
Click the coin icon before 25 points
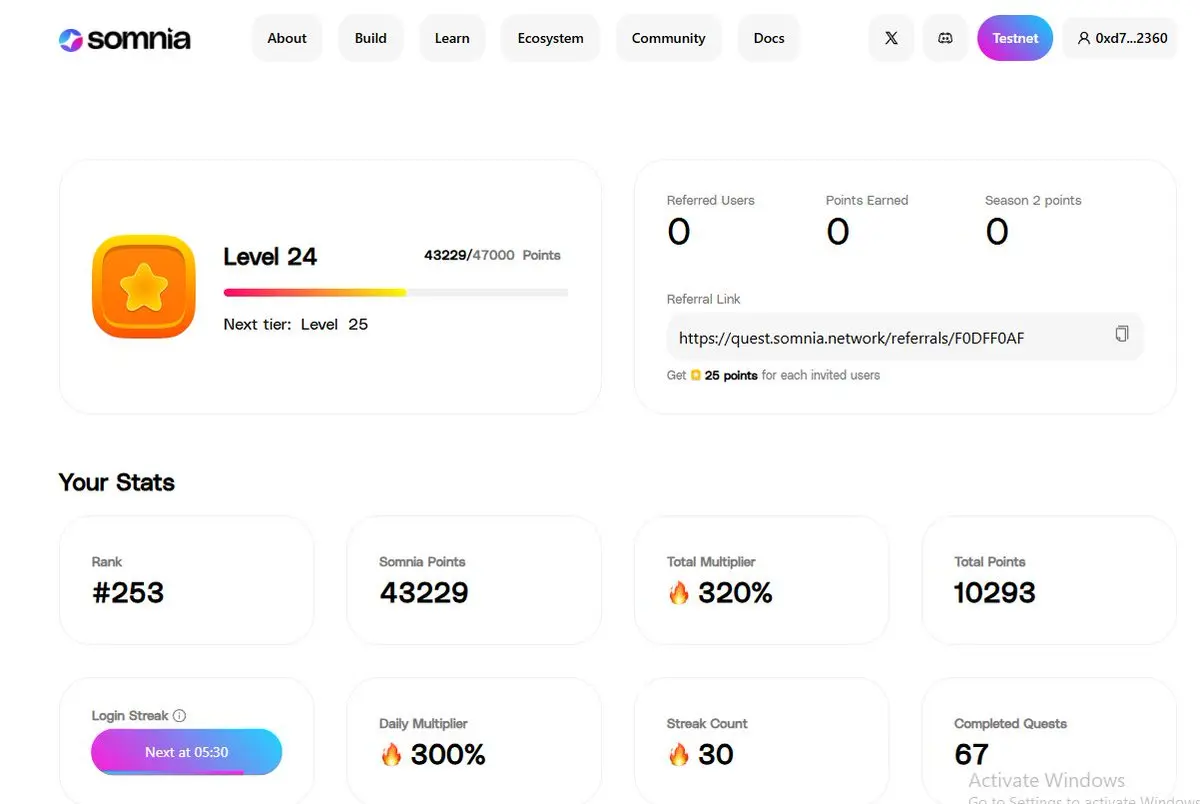point(696,375)
